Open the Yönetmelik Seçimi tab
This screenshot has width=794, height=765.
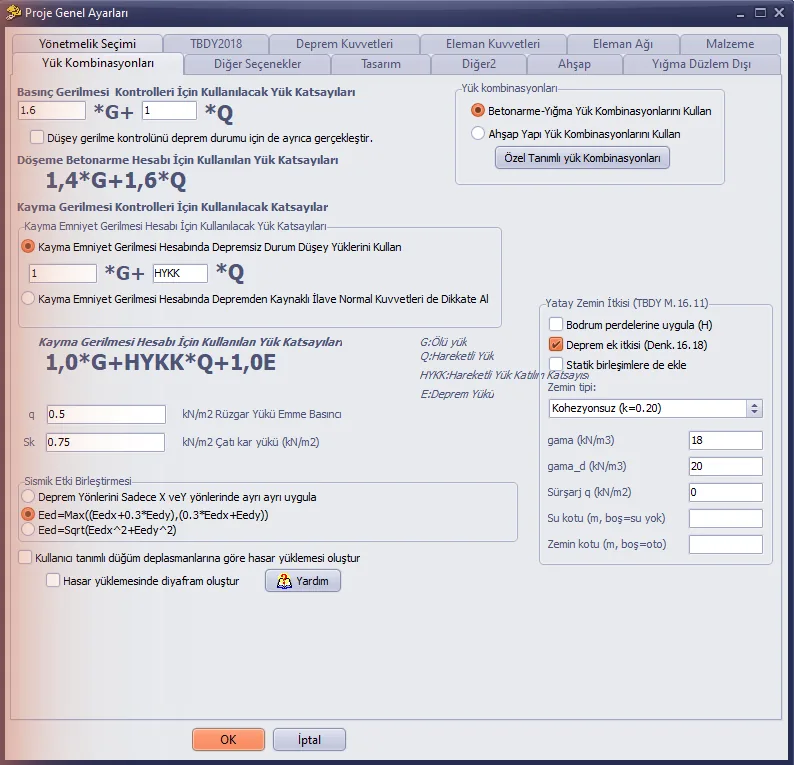pyautogui.click(x=87, y=44)
